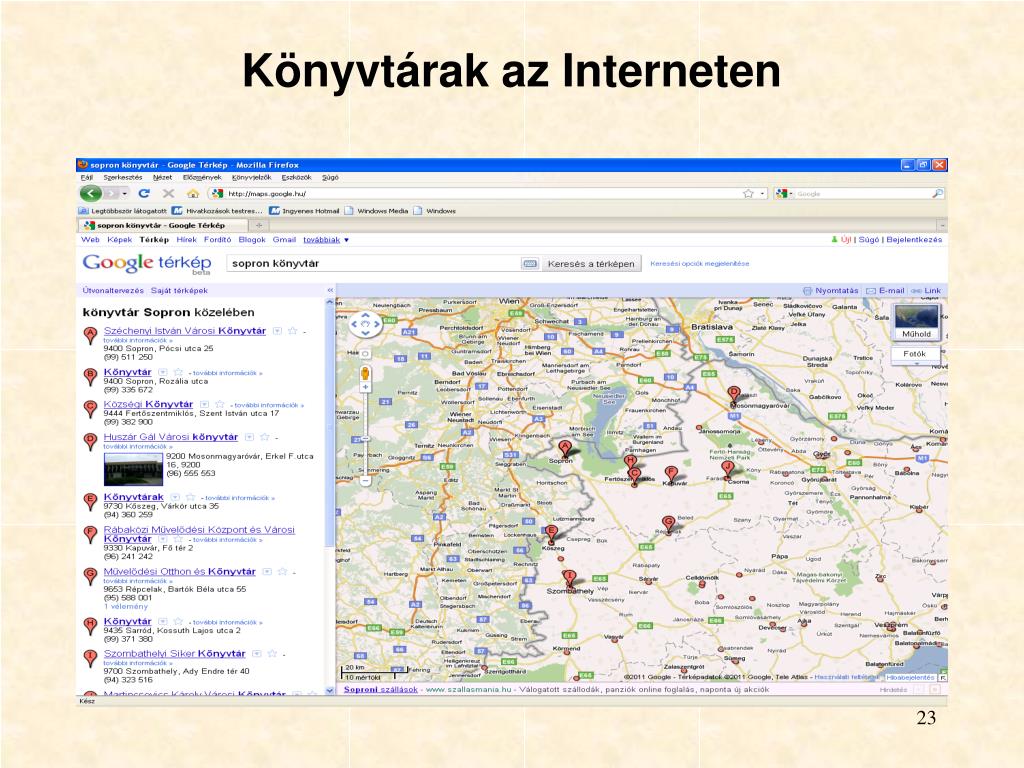Open the dropdown beside Szombathelyi Siker Könyvtár
The image size is (1024, 768).
pos(257,654)
